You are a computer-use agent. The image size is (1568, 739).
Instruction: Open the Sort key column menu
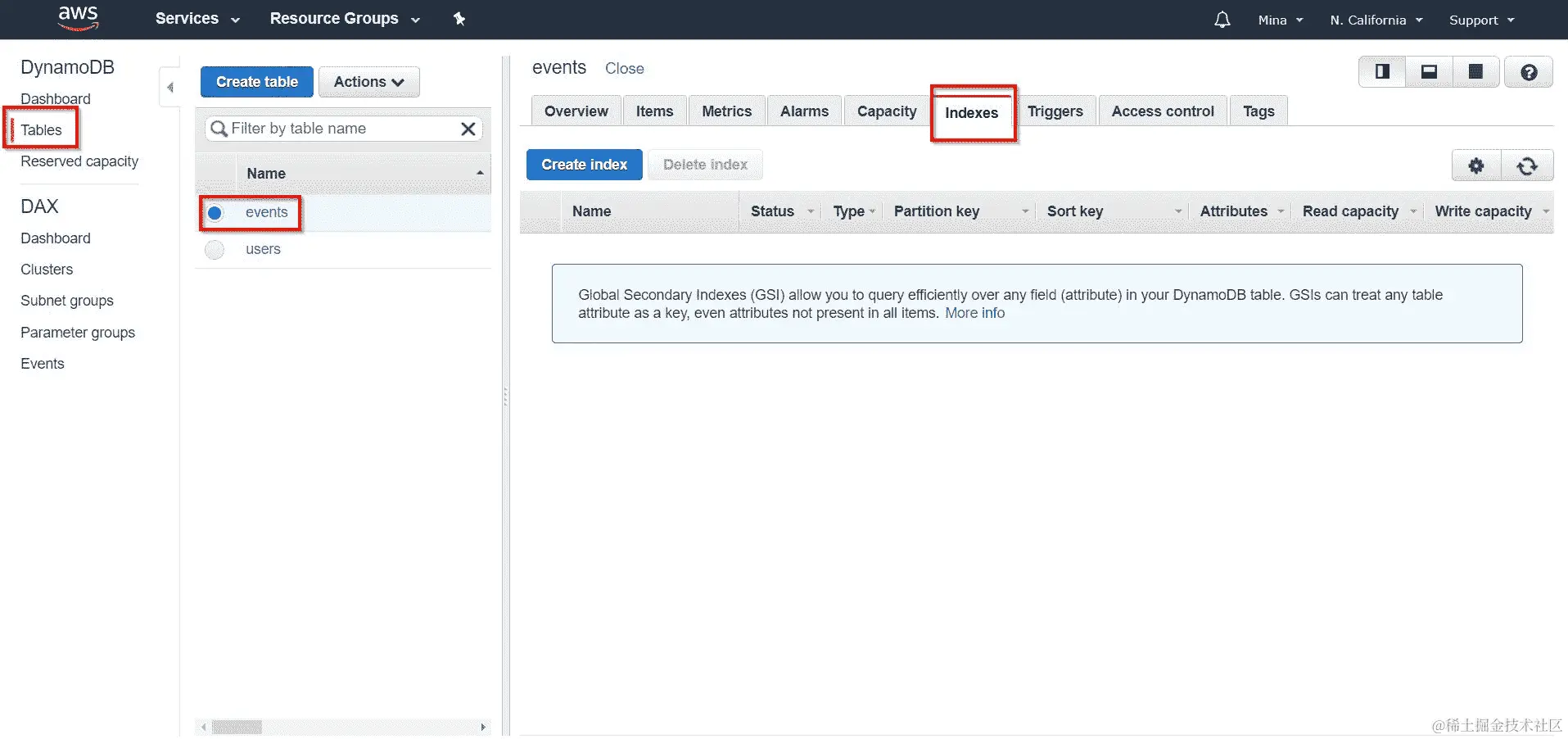1178,211
